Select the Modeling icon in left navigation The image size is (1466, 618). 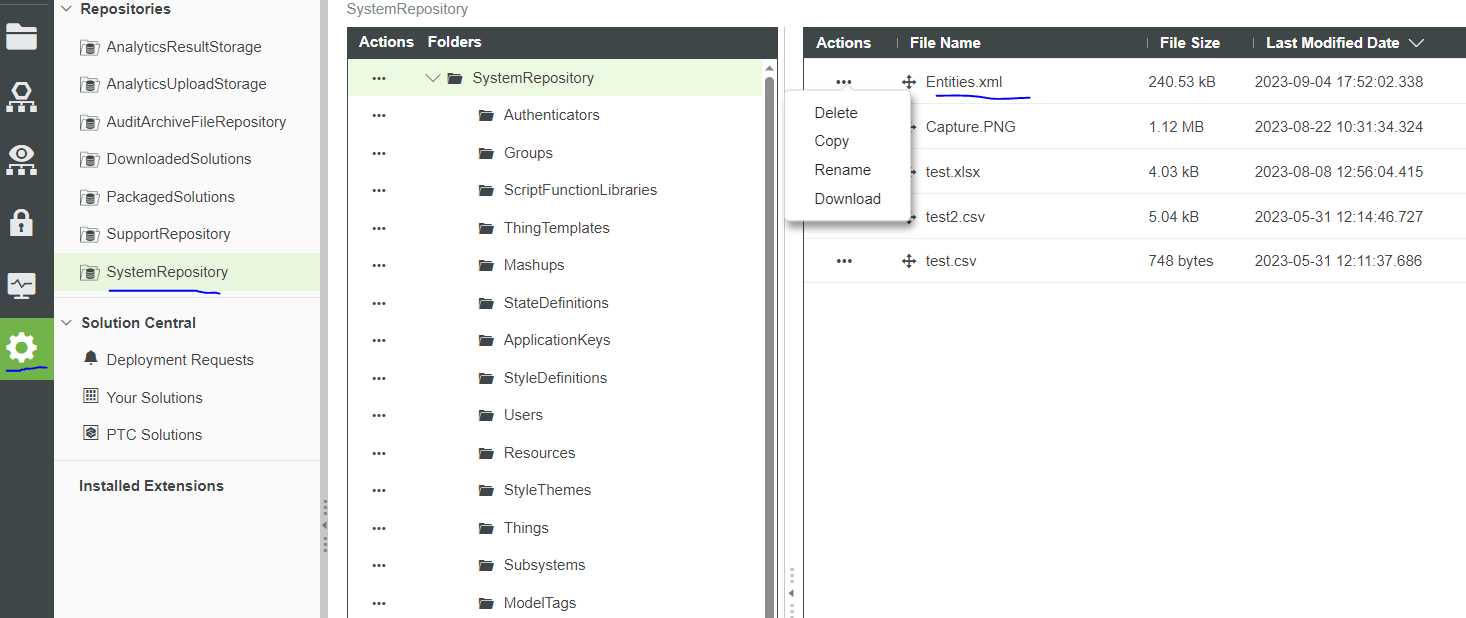click(x=25, y=97)
